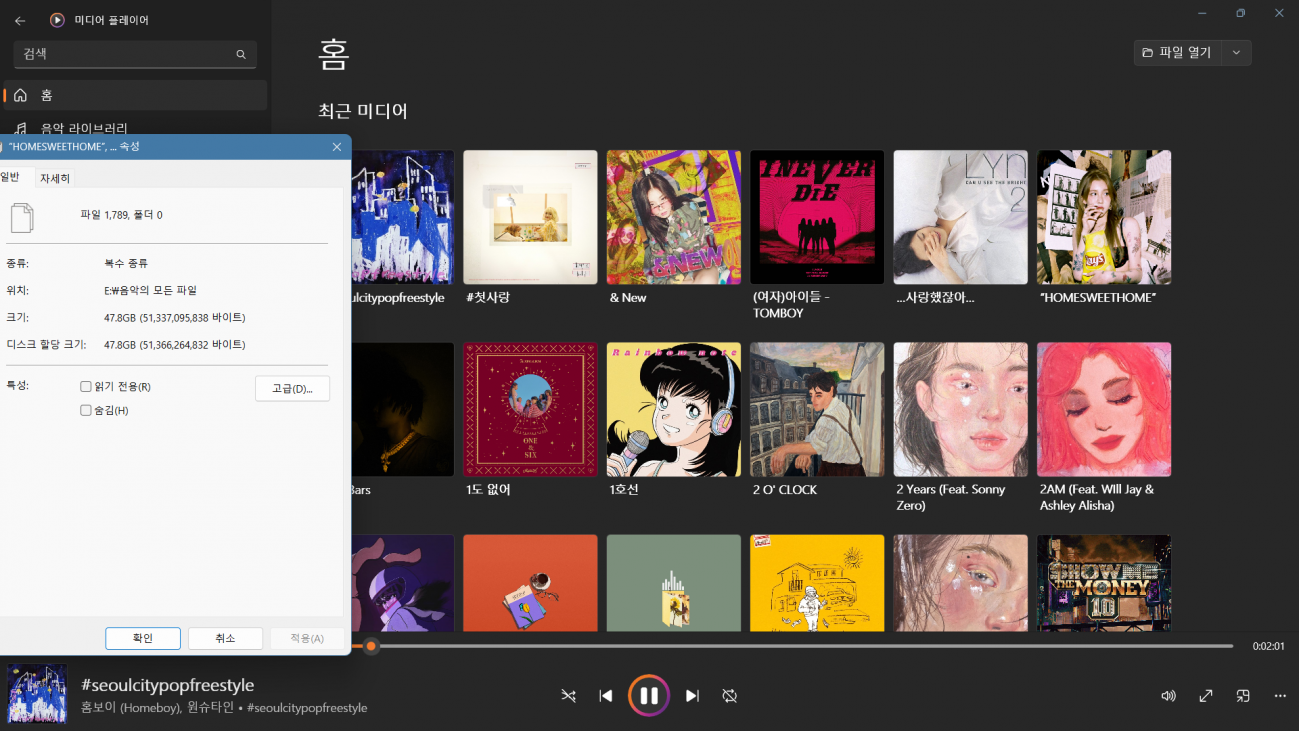Image resolution: width=1299 pixels, height=731 pixels.
Task: Click the & New title text
Action: pos(628,298)
